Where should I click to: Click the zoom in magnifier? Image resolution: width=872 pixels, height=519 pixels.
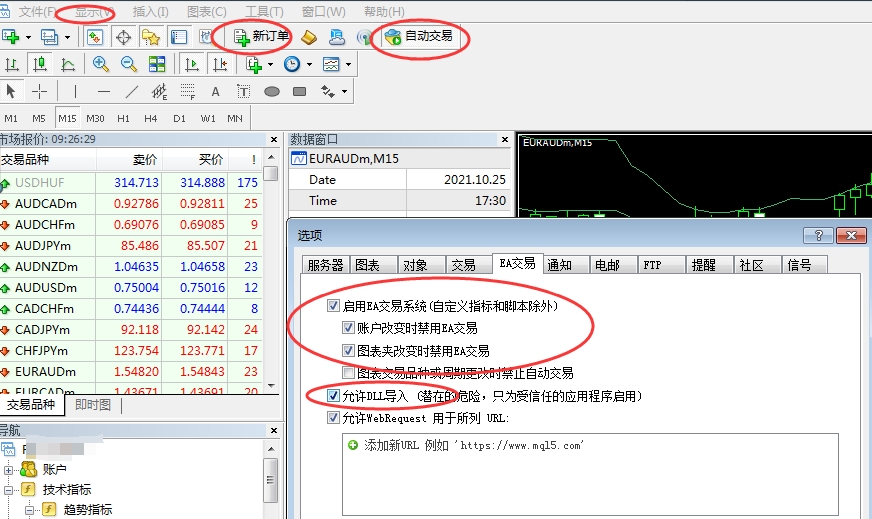pyautogui.click(x=101, y=65)
